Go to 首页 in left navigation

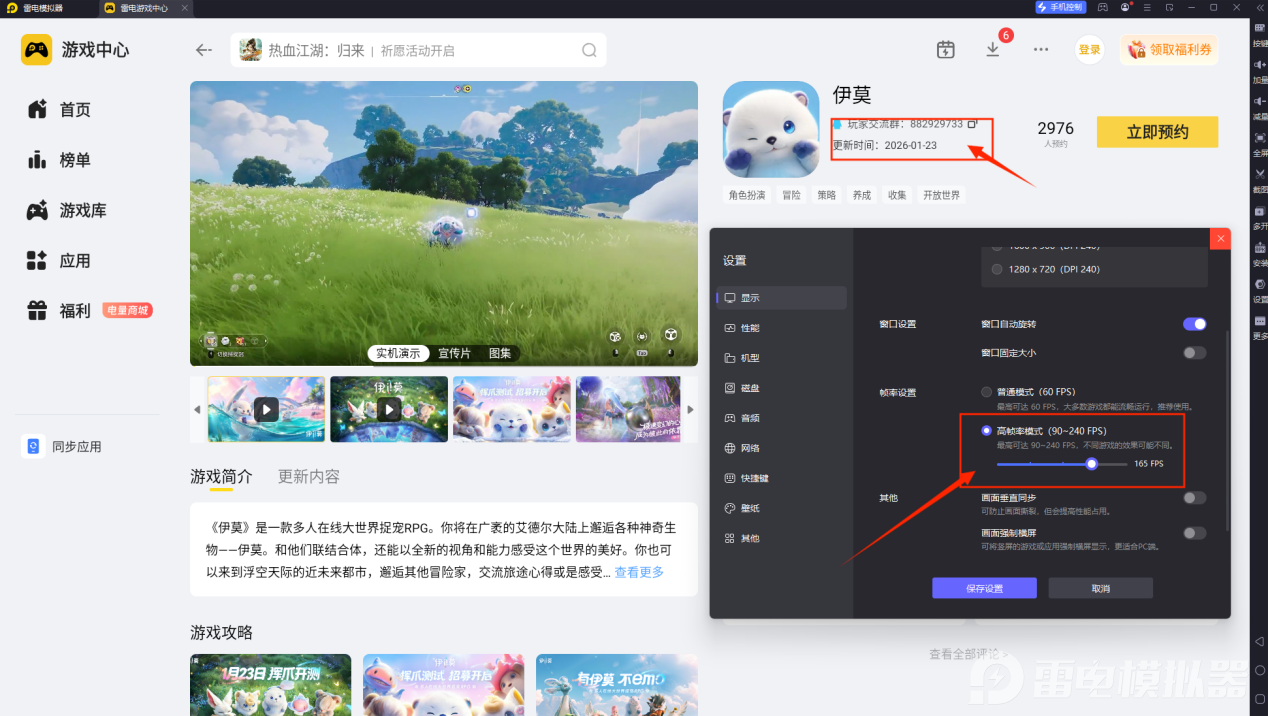point(60,110)
